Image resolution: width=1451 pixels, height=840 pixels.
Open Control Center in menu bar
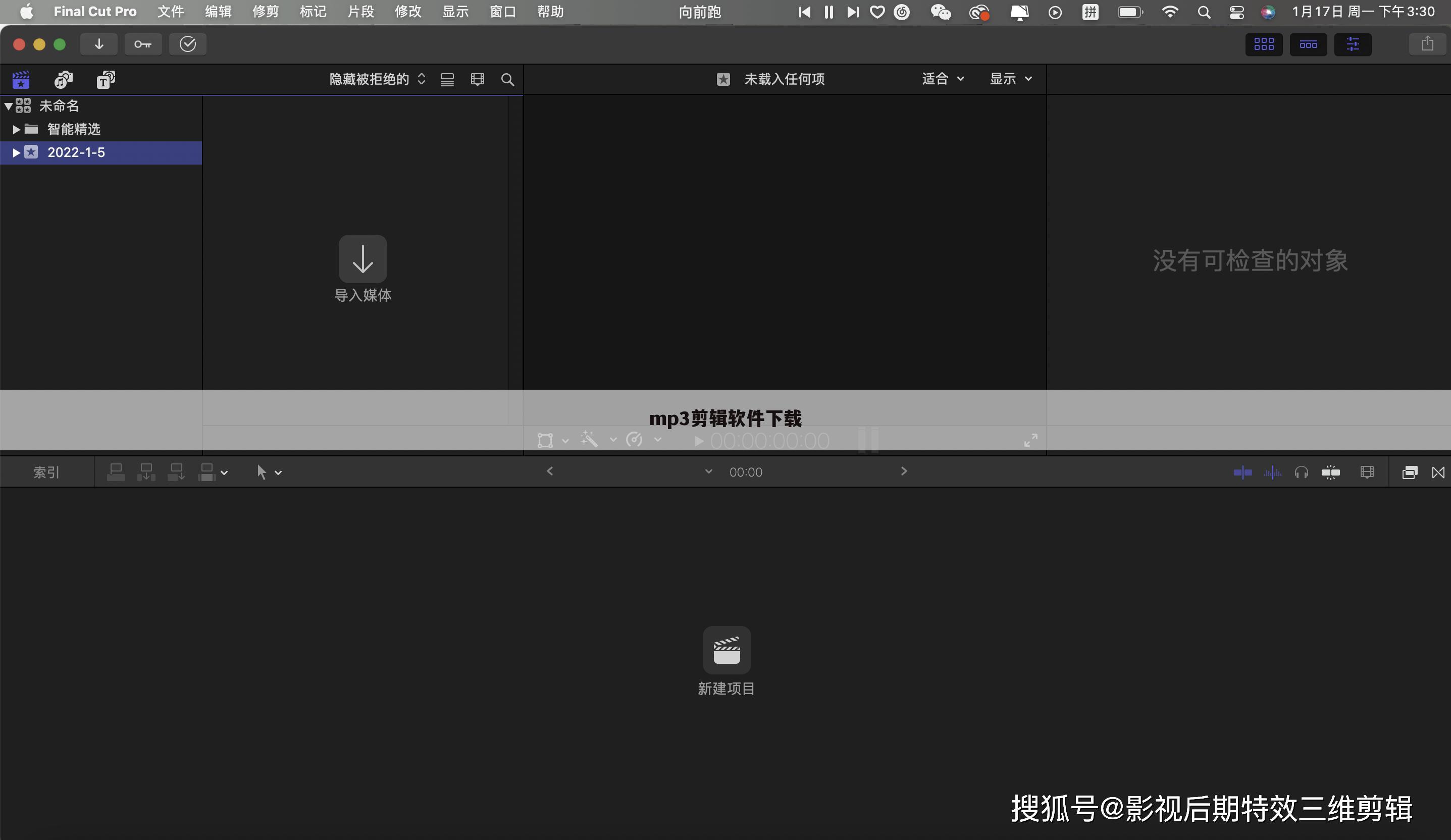[x=1236, y=12]
